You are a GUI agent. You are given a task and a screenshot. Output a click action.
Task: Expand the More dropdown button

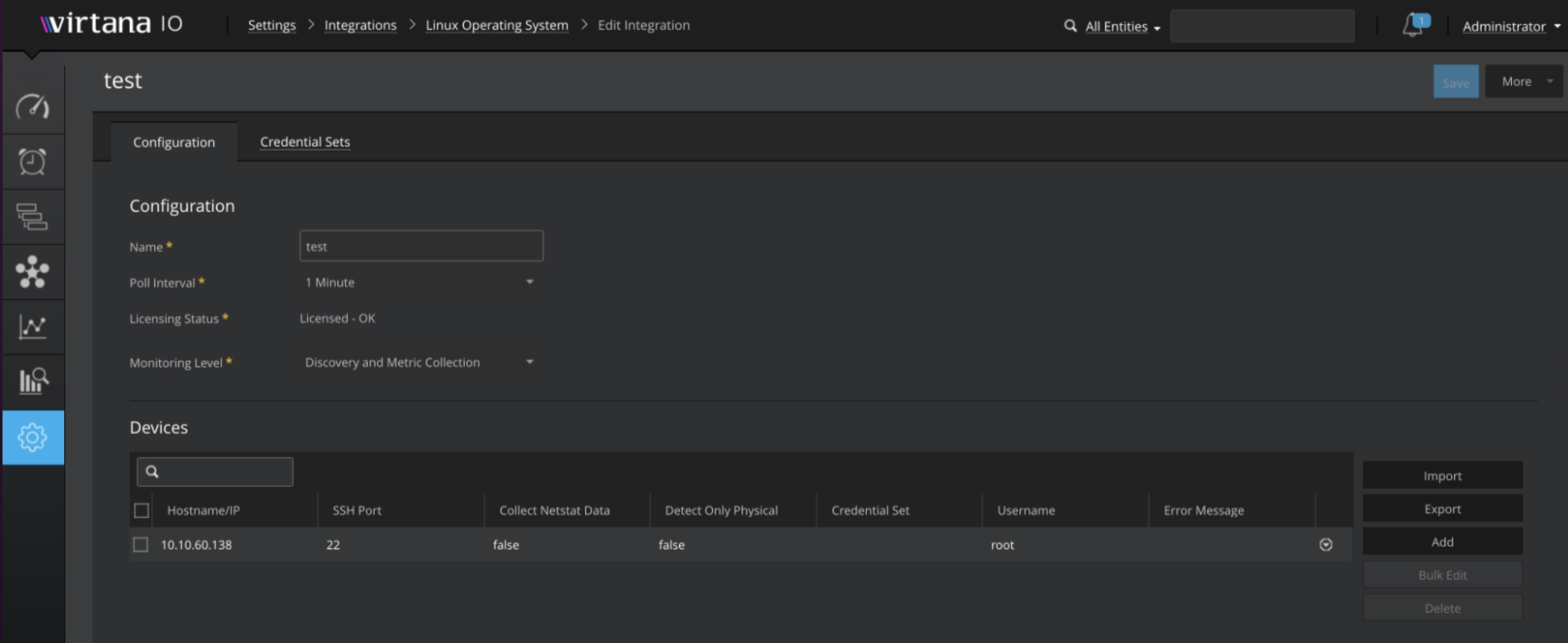point(1523,82)
